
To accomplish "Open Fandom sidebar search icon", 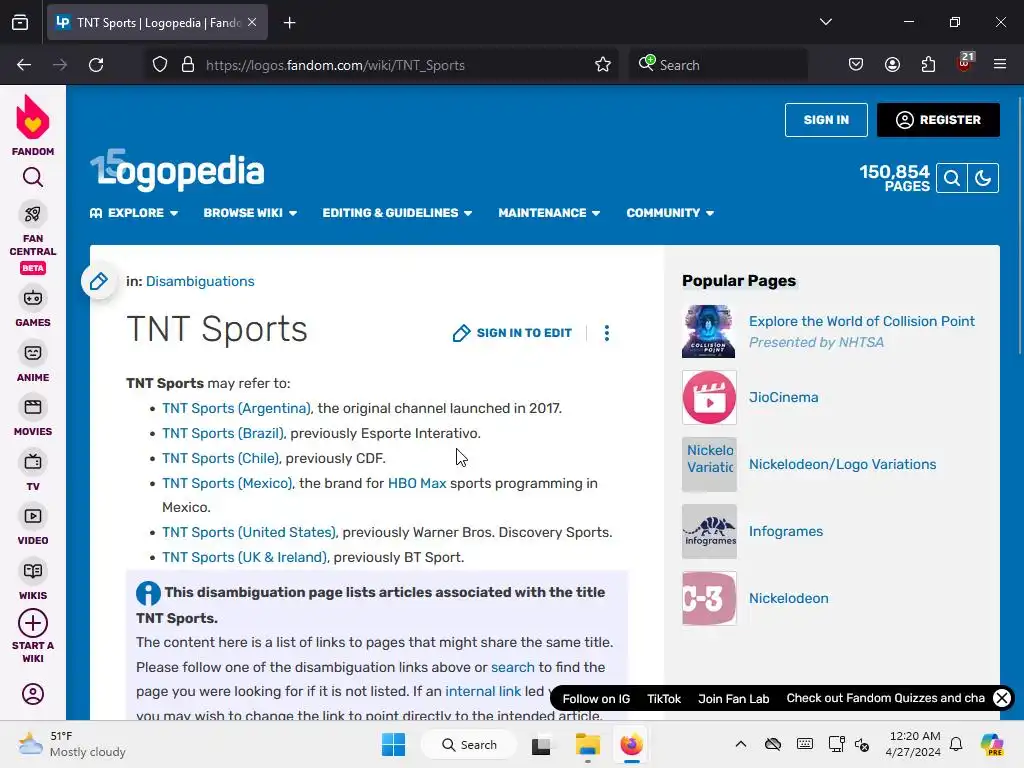I will (33, 177).
